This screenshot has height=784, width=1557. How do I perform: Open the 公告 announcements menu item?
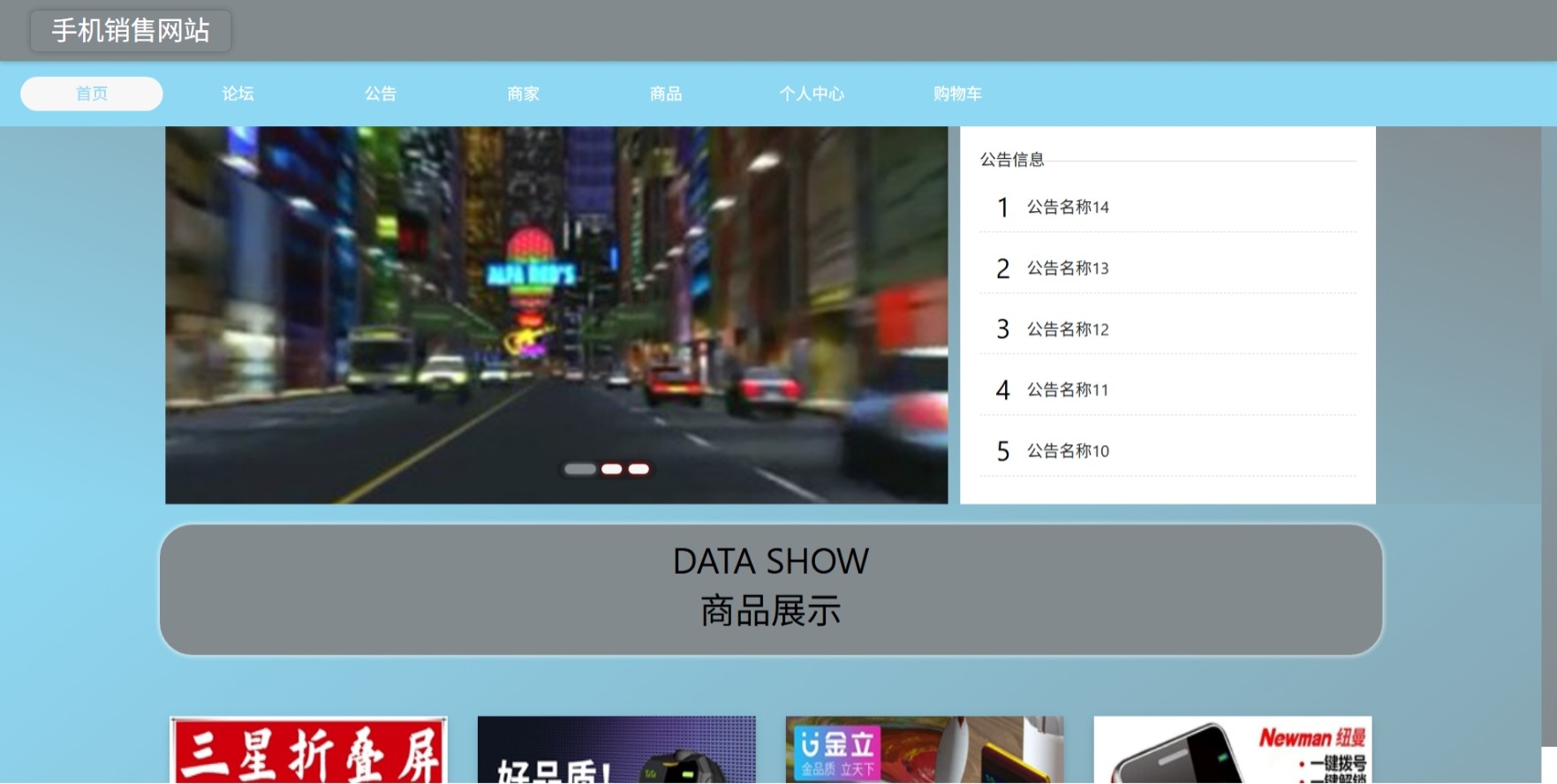381,94
